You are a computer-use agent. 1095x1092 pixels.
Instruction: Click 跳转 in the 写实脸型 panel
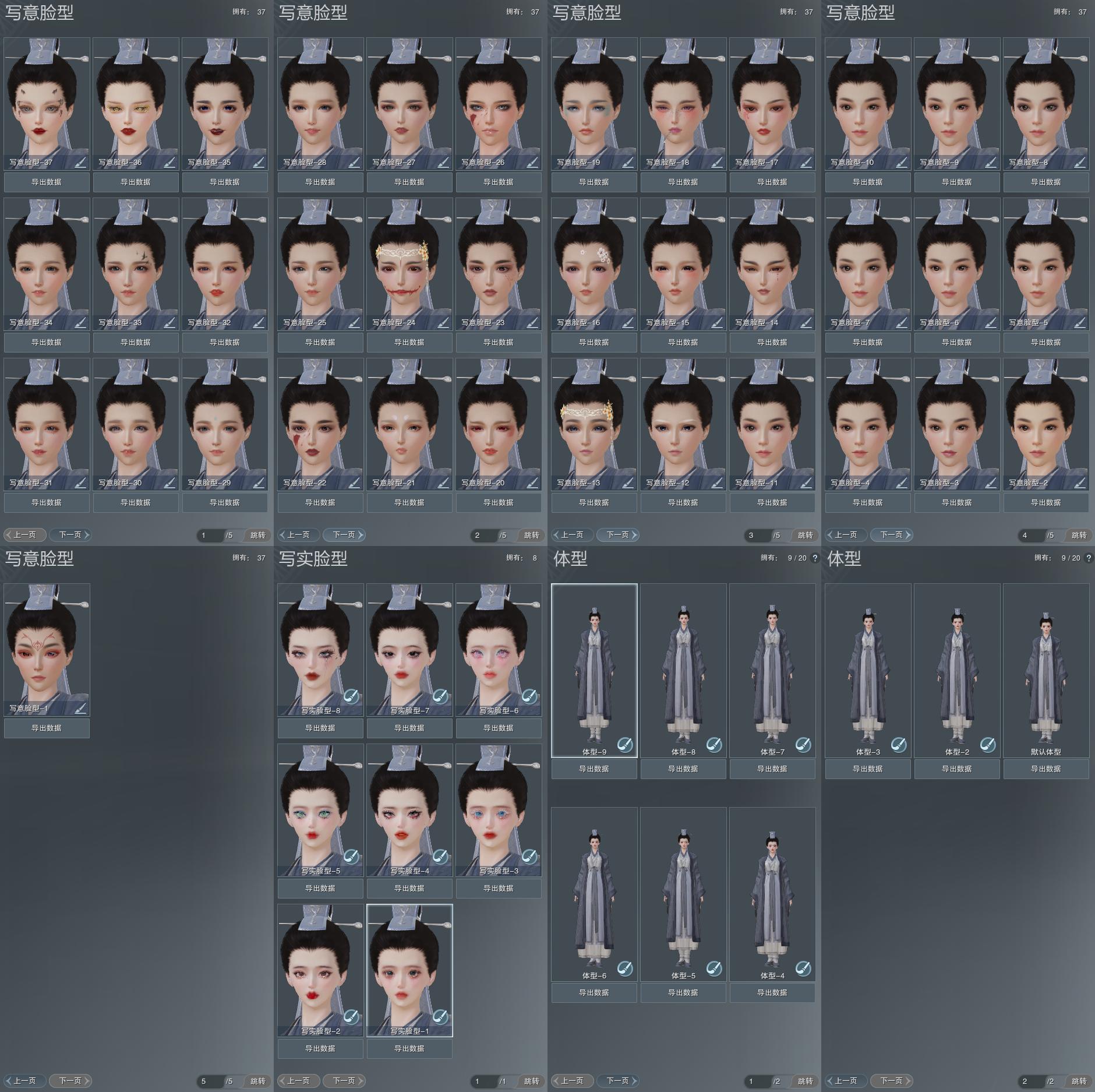(x=531, y=1081)
